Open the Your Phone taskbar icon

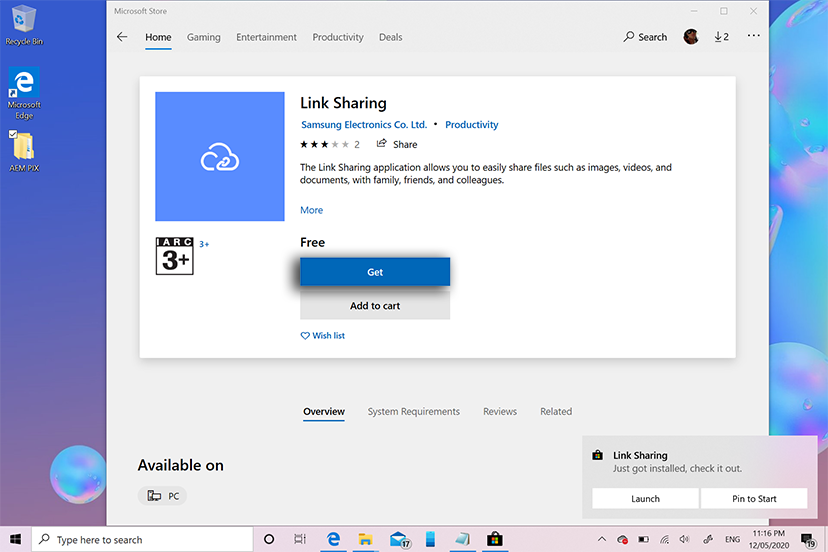tap(430, 539)
